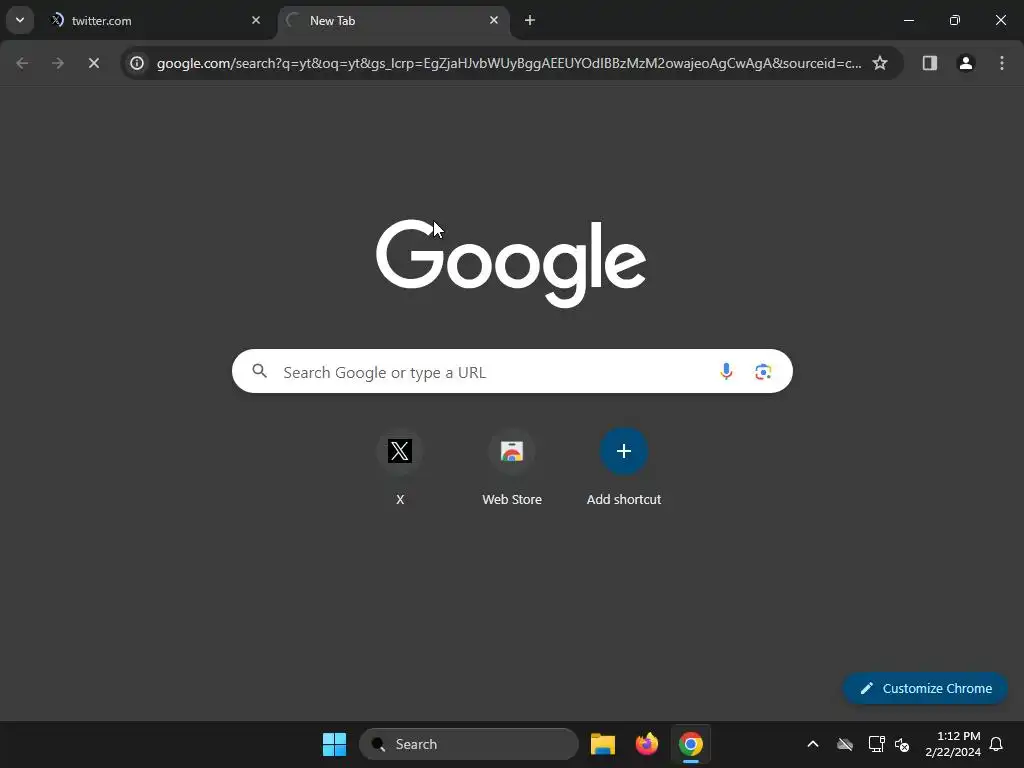Click the Customize Chrome button

tap(925, 688)
